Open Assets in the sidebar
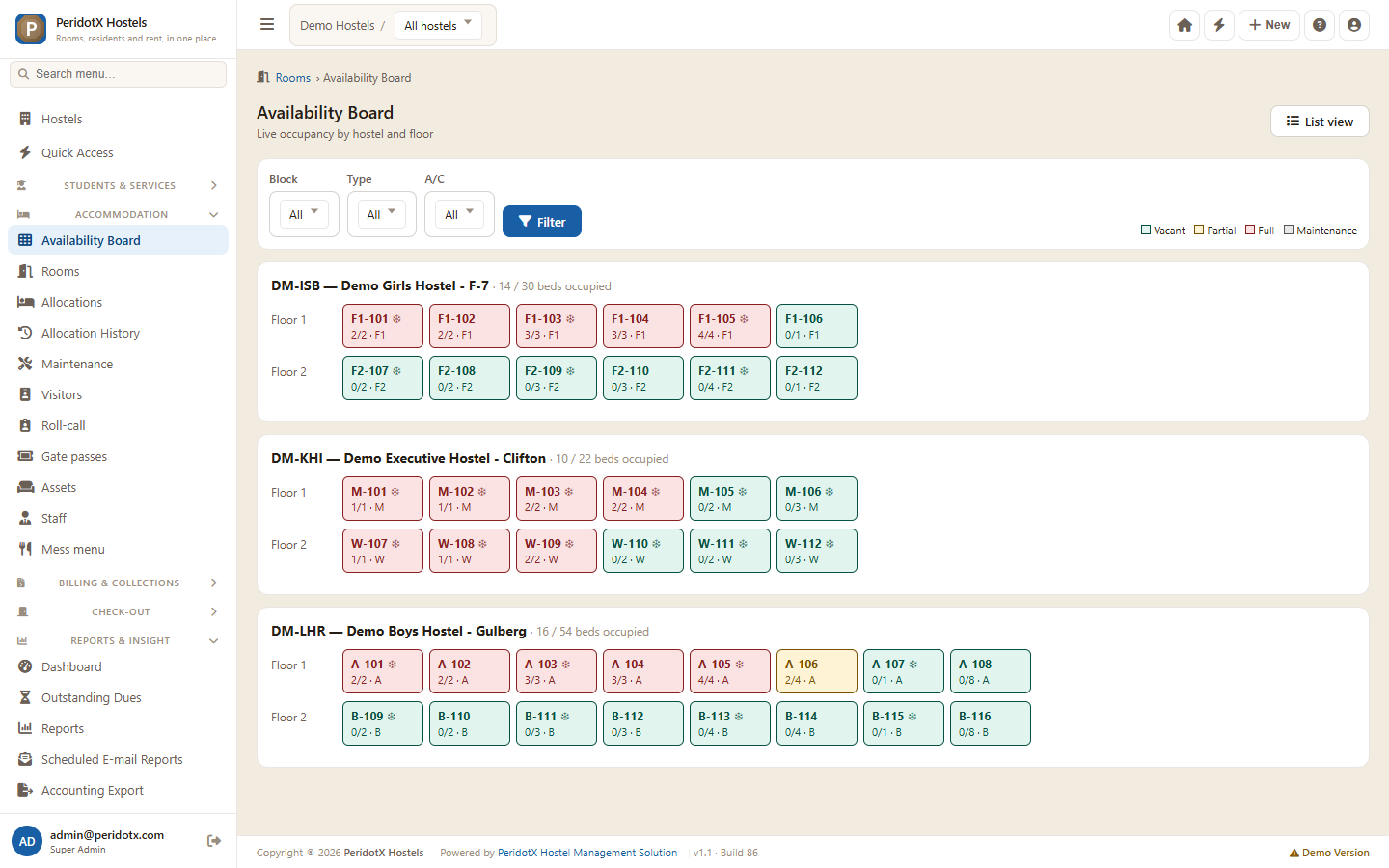 [118, 487]
